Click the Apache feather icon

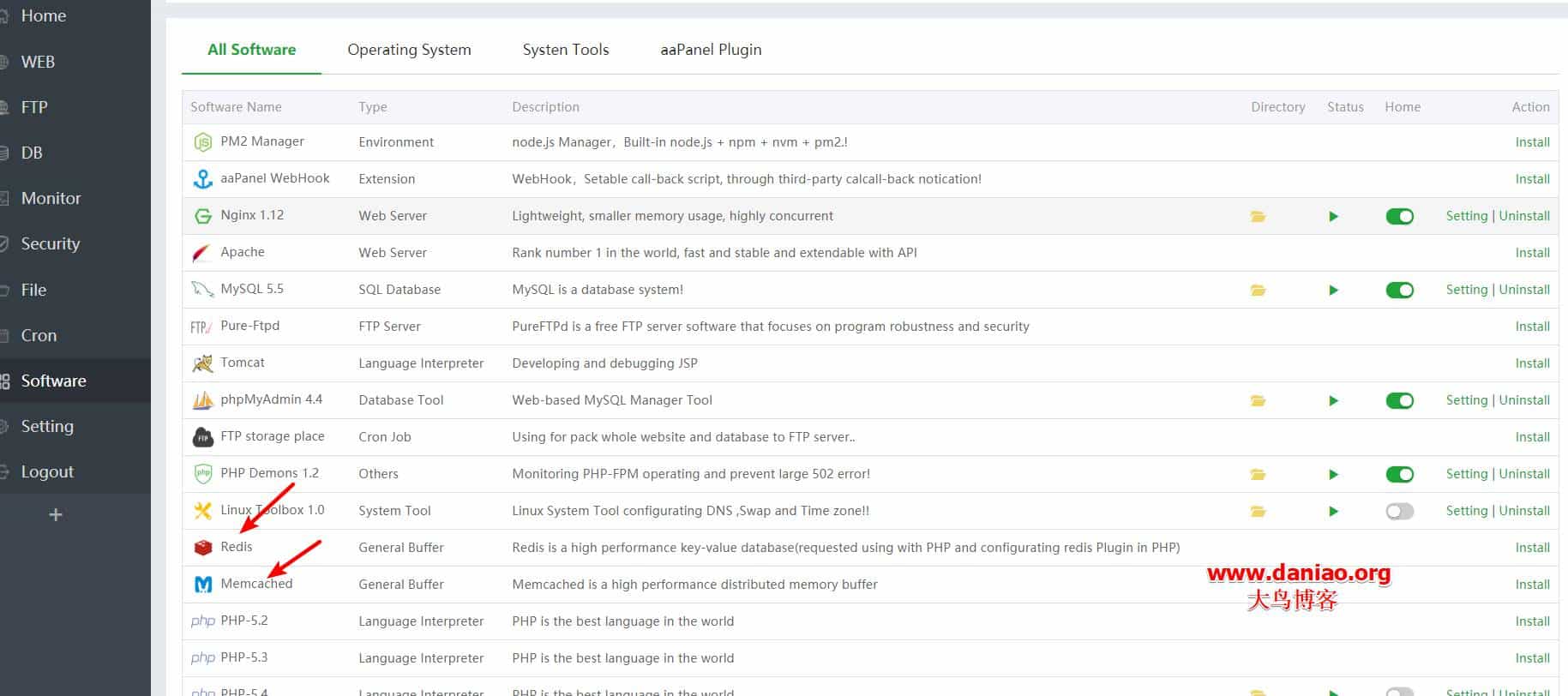tap(202, 253)
